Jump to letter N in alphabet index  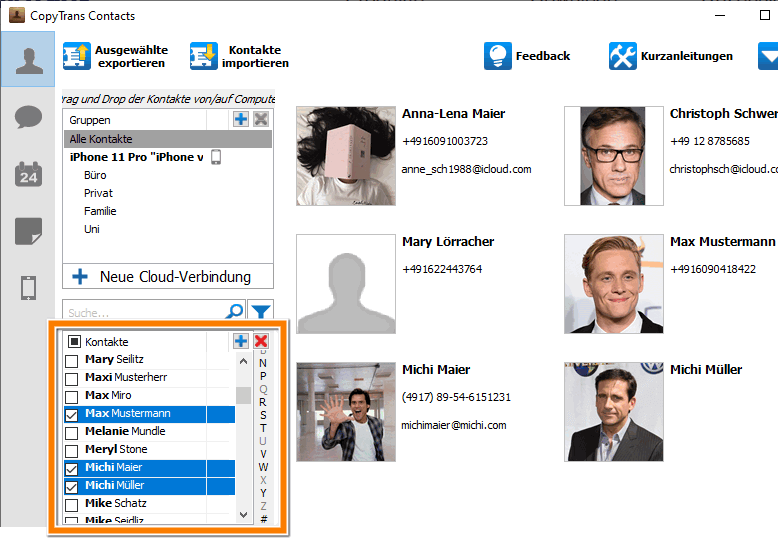[263, 363]
